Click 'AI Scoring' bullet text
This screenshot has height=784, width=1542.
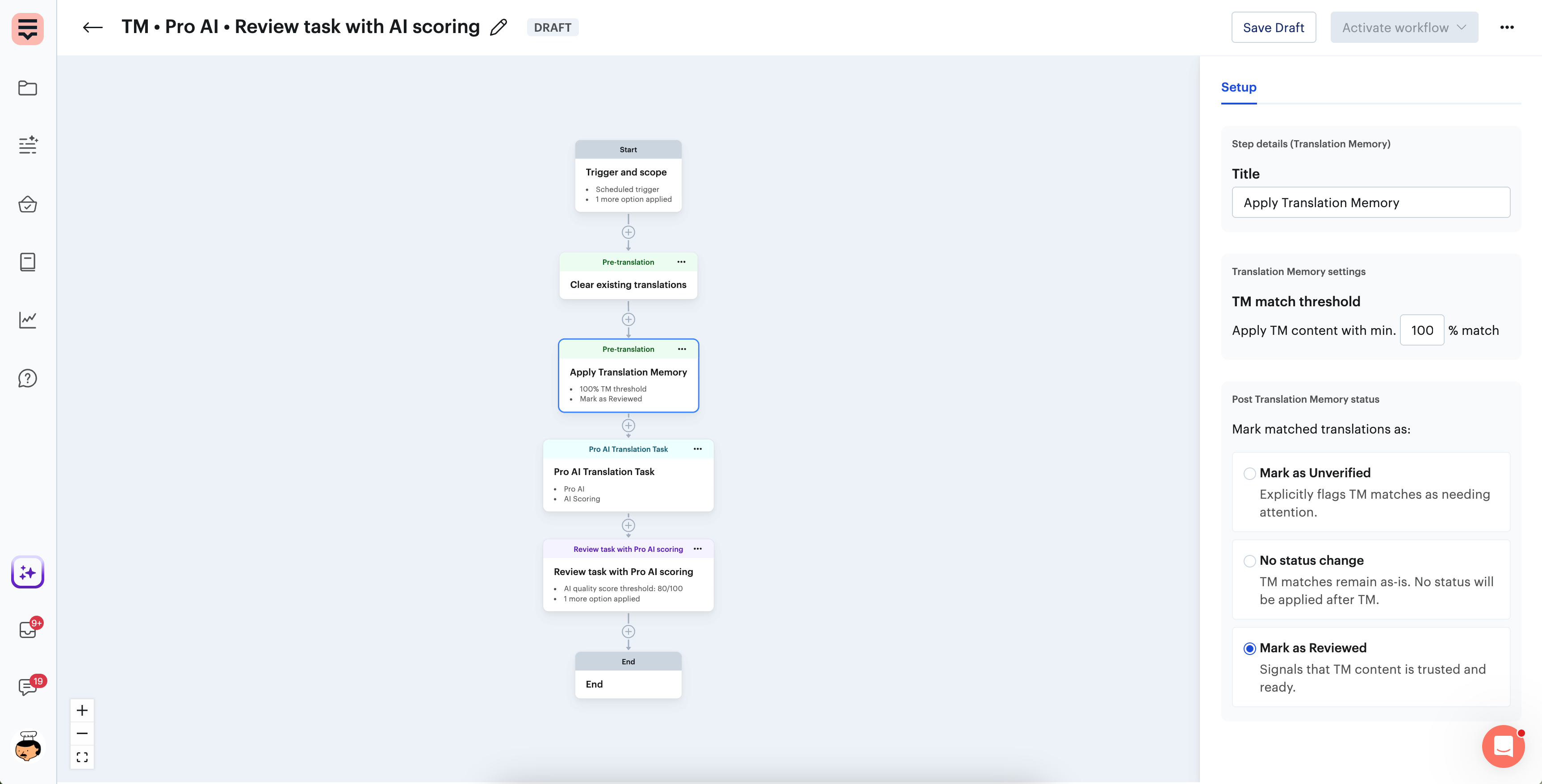pos(581,499)
